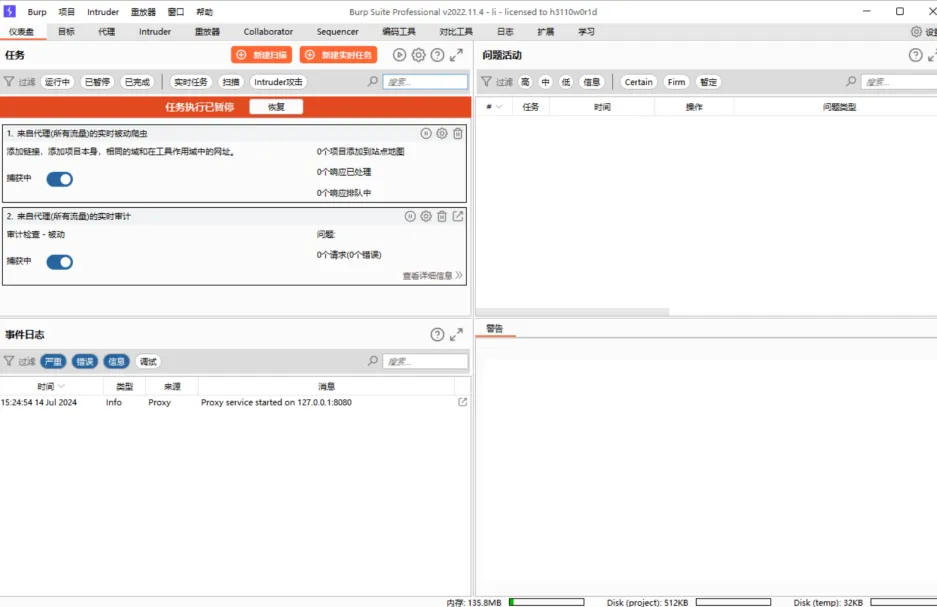The width and height of the screenshot is (937, 607).
Task: Open help for Issue activity panel
Action: tap(915, 55)
